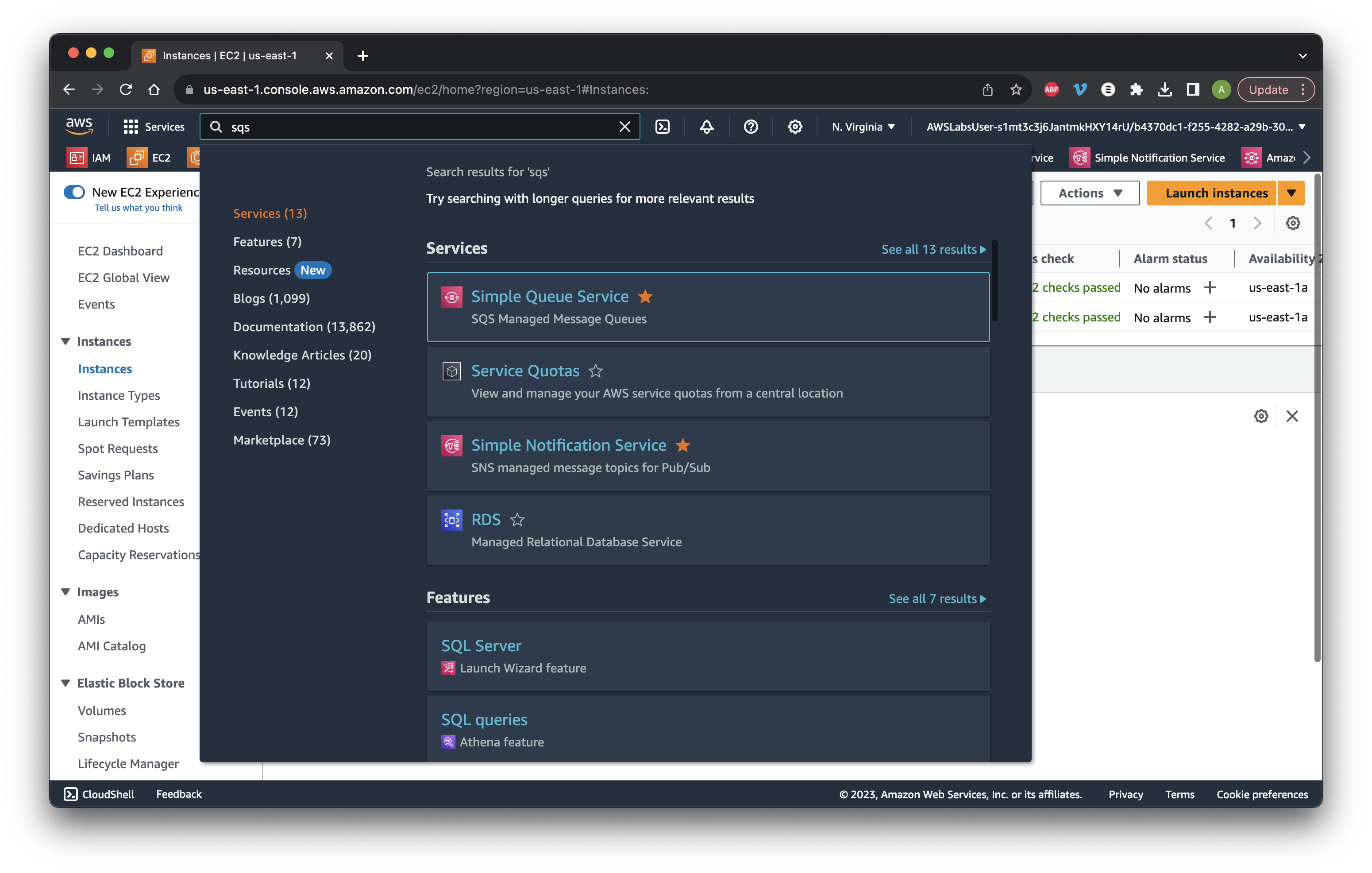This screenshot has height=873, width=1372.
Task: Filter results by Knowledge Articles (20)
Action: point(302,355)
